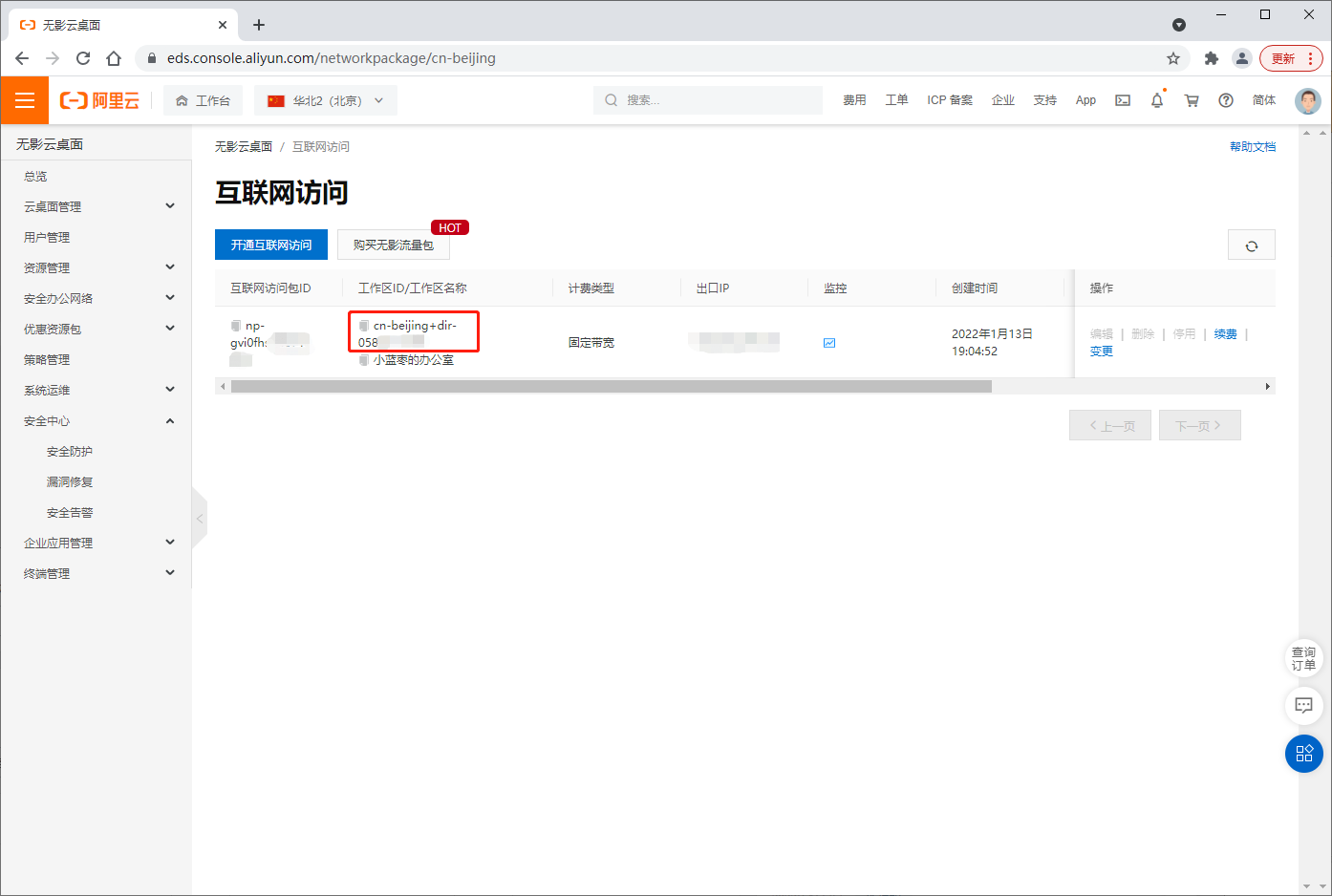Click the Alibaba Cloud logo

[99, 100]
